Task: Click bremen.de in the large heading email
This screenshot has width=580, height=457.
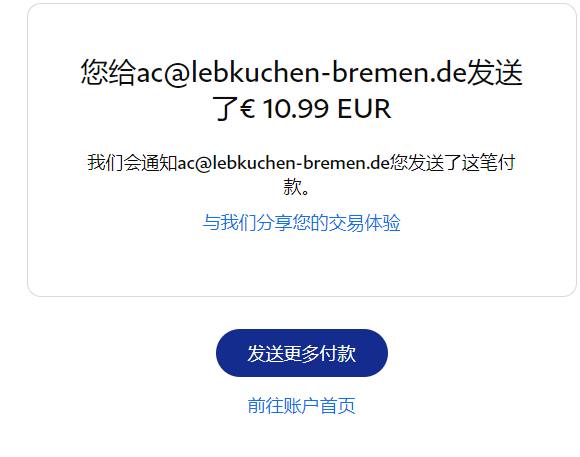Action: coord(399,72)
